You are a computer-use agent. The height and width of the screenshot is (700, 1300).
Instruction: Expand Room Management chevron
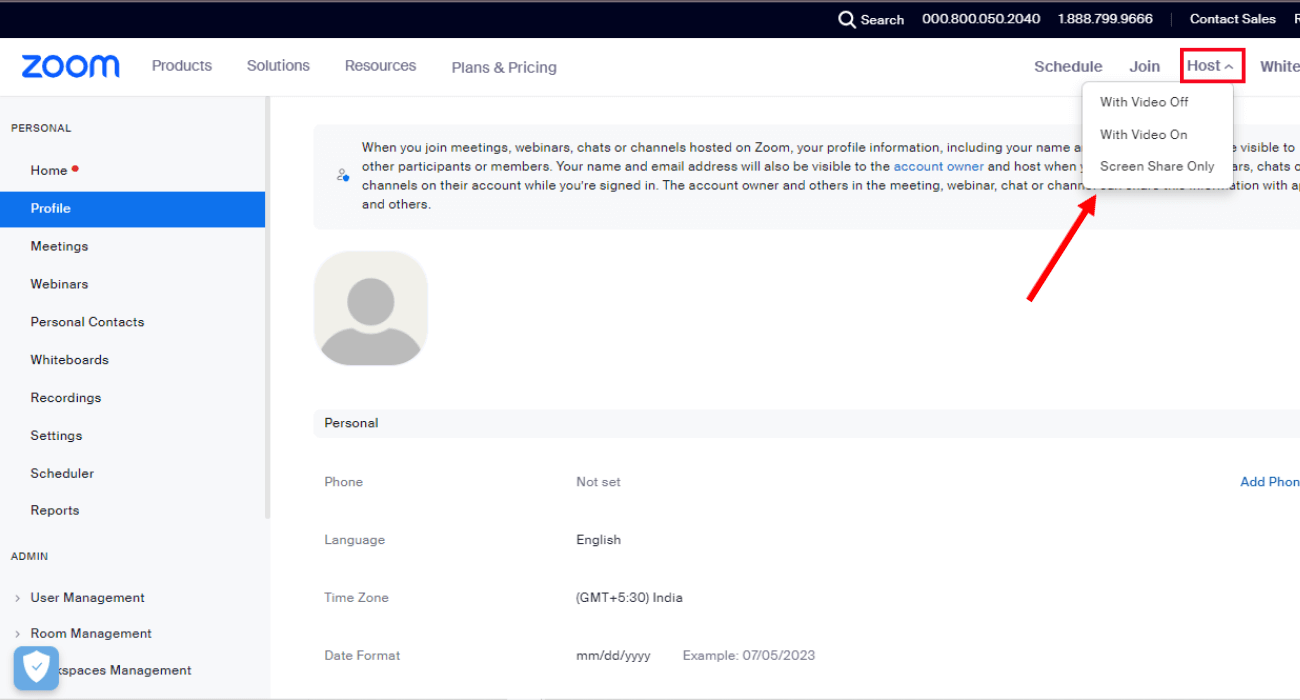pos(17,634)
